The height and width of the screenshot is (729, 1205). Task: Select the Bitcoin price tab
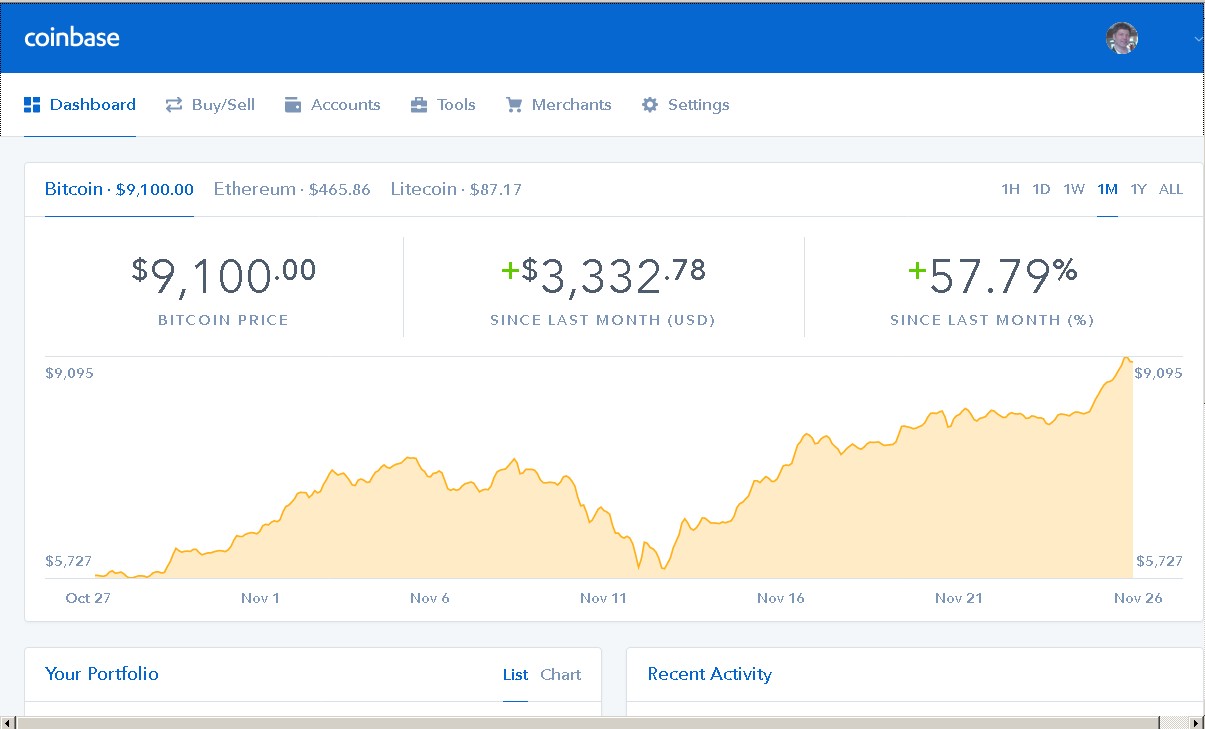pyautogui.click(x=119, y=189)
